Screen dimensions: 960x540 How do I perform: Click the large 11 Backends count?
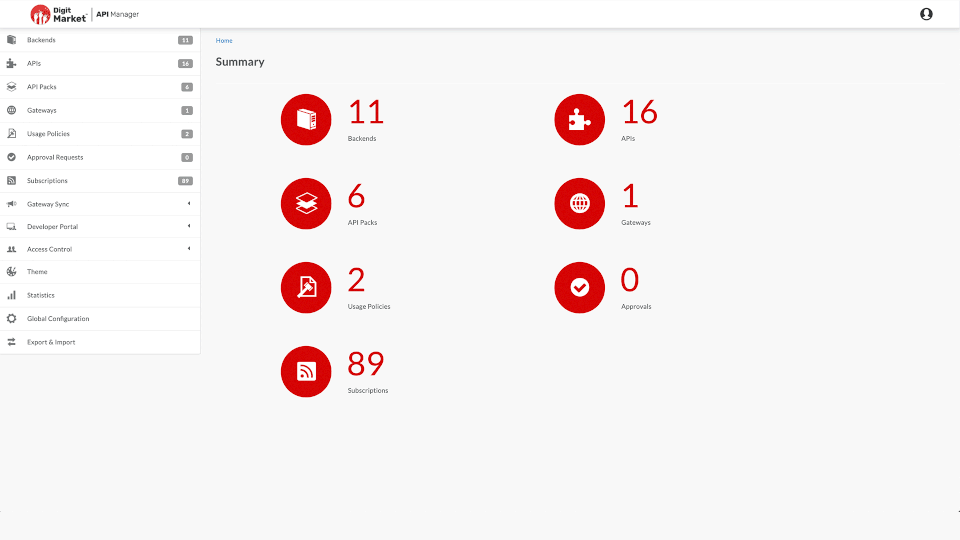tap(366, 112)
